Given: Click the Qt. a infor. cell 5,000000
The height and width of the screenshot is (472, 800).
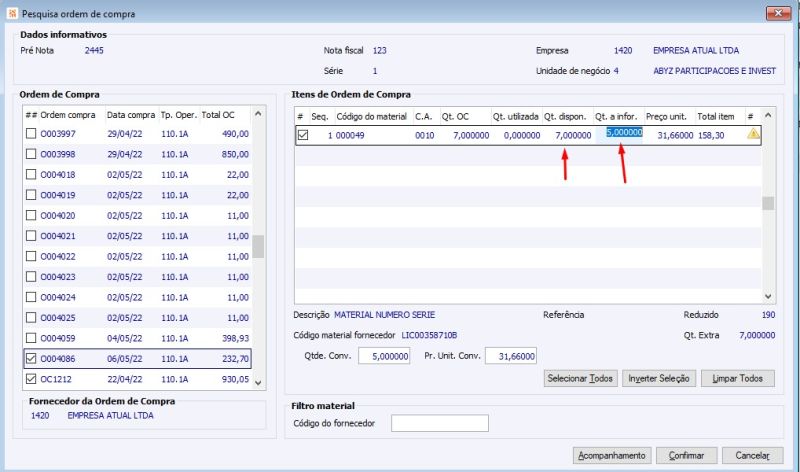Looking at the screenshot, I should click(624, 133).
